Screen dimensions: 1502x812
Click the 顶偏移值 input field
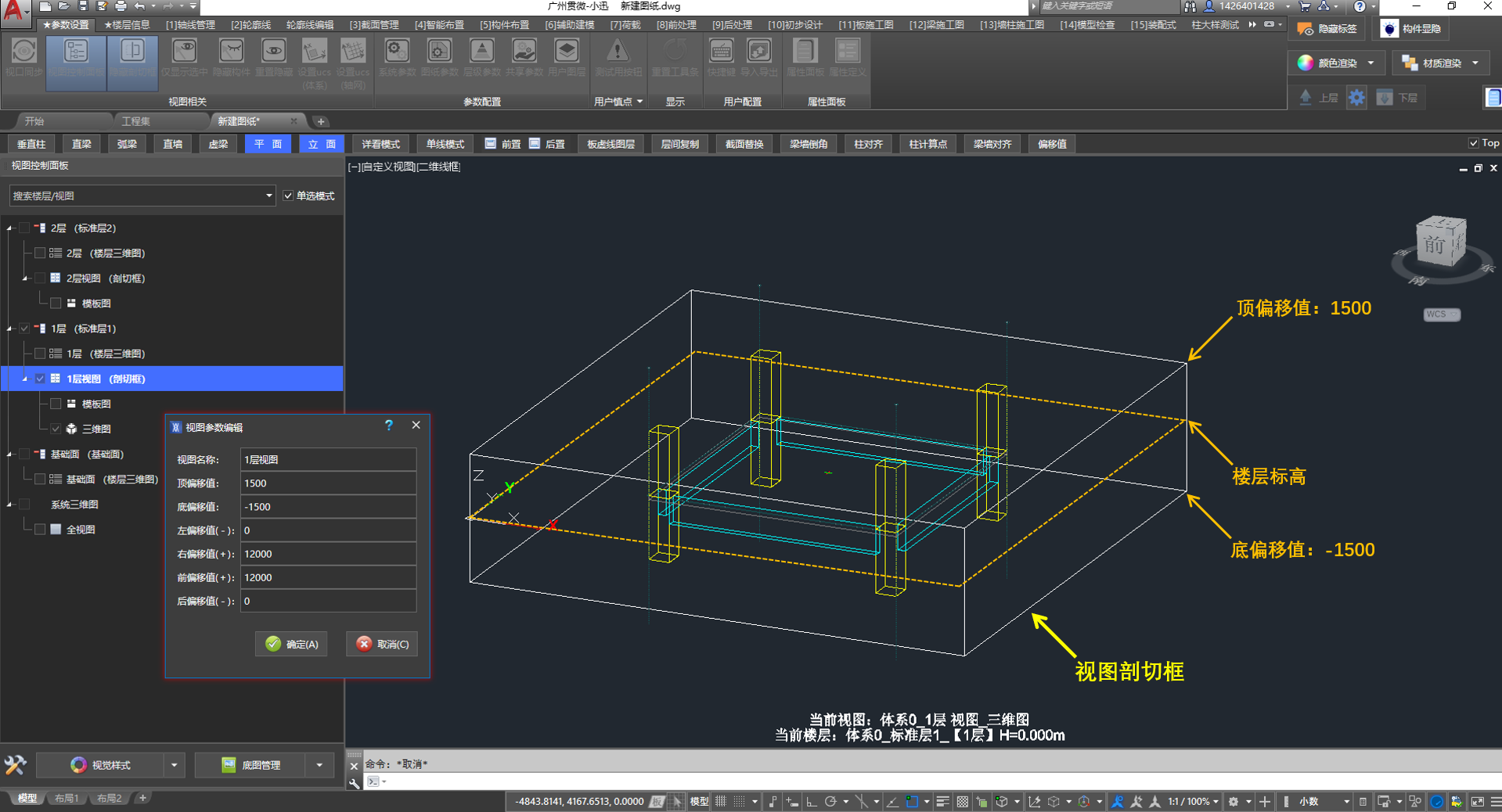[x=327, y=483]
